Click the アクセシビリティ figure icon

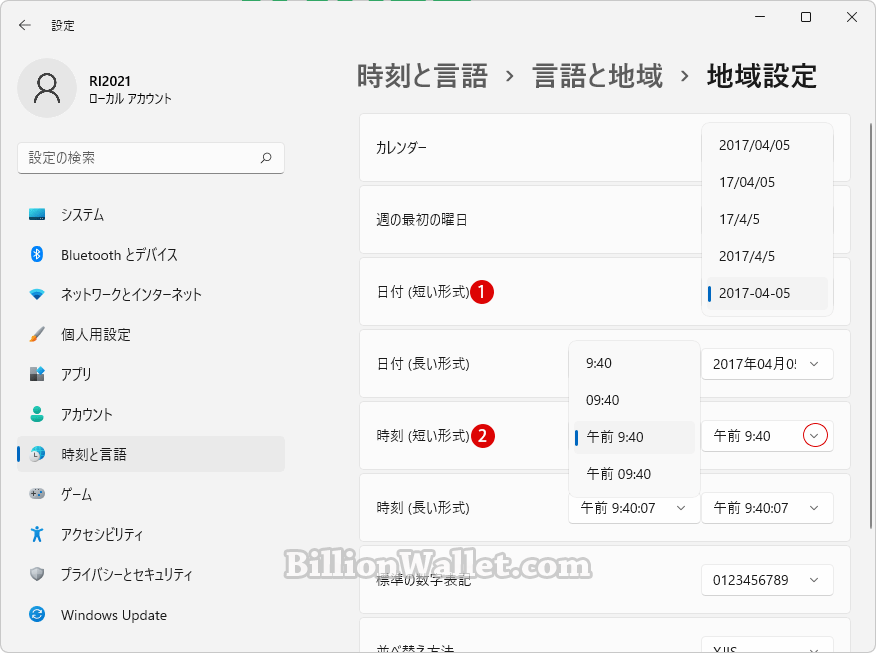click(x=37, y=534)
